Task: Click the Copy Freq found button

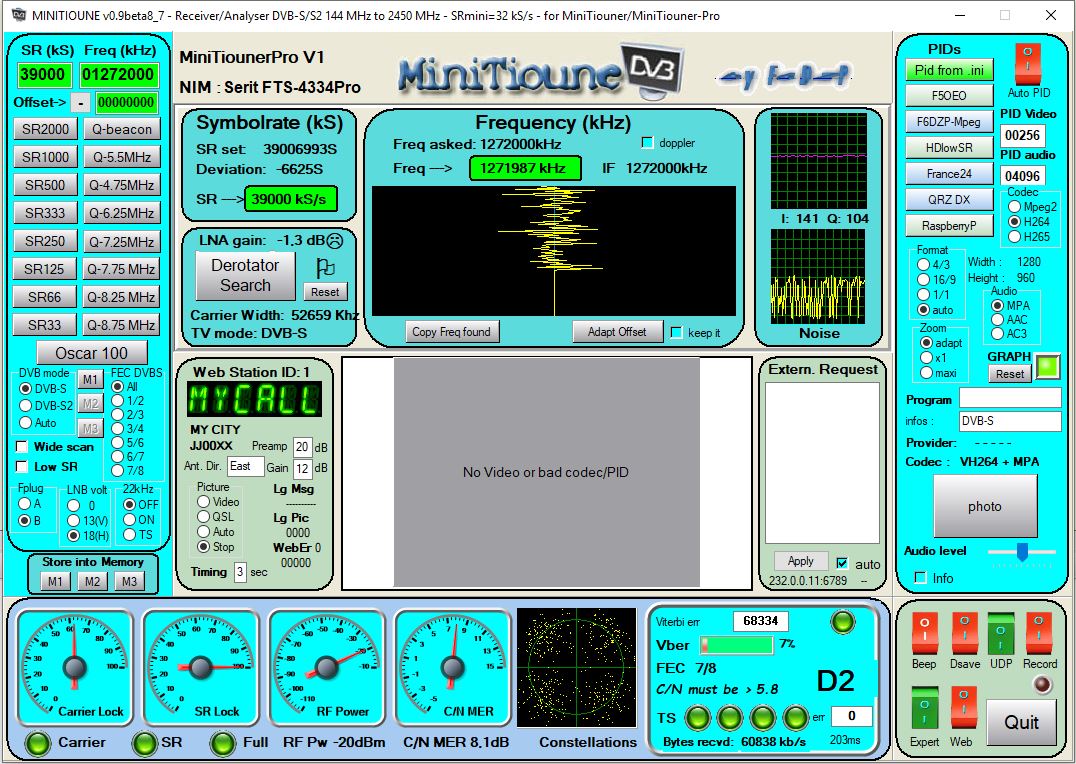Action: click(x=452, y=330)
